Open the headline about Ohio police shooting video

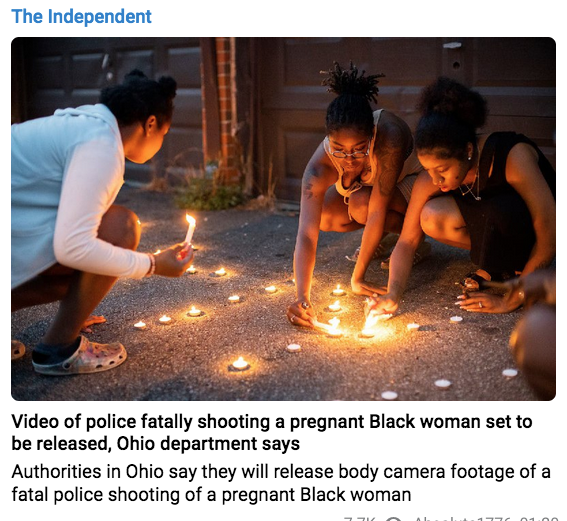(x=272, y=432)
